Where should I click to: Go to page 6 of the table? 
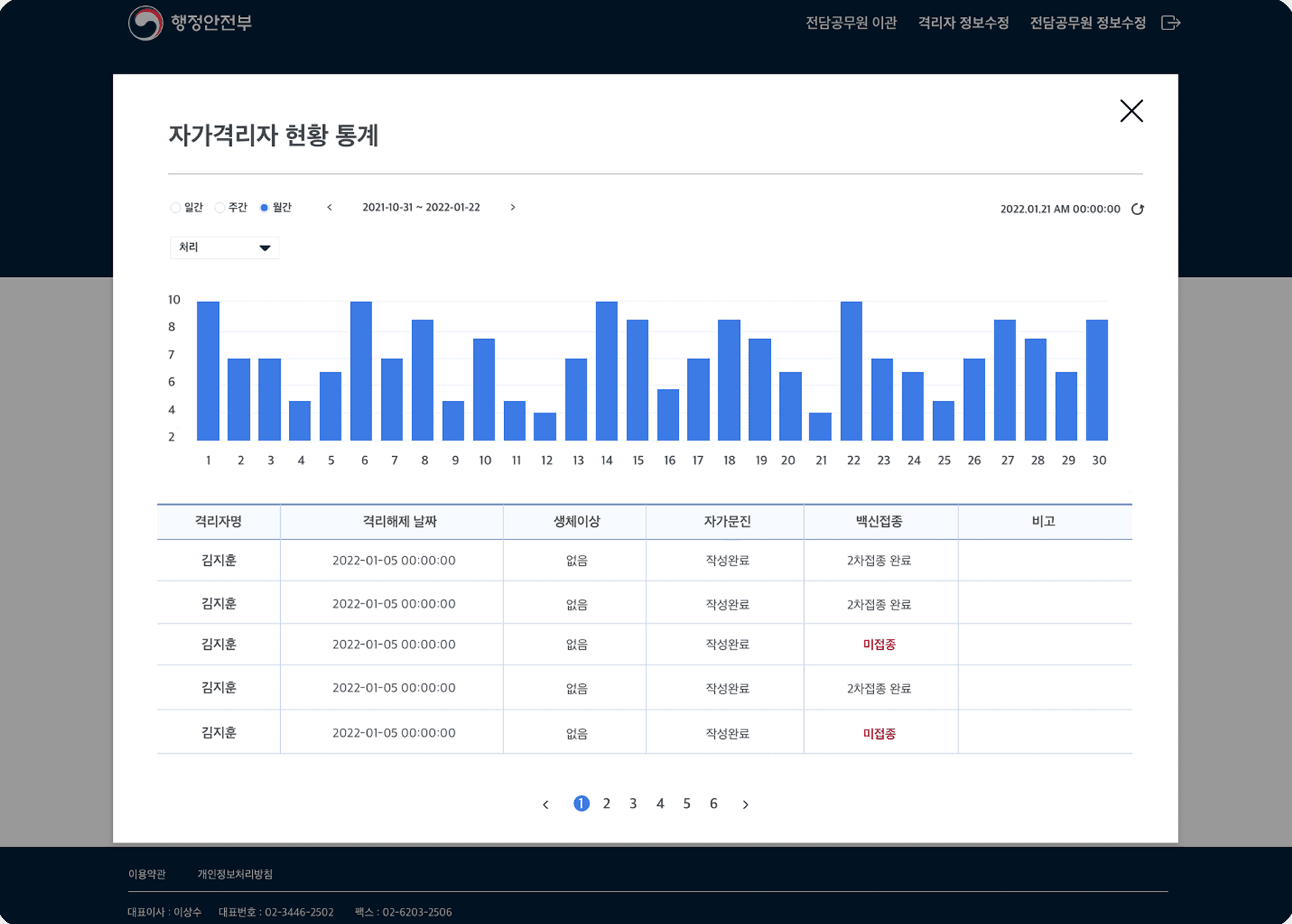pos(713,804)
